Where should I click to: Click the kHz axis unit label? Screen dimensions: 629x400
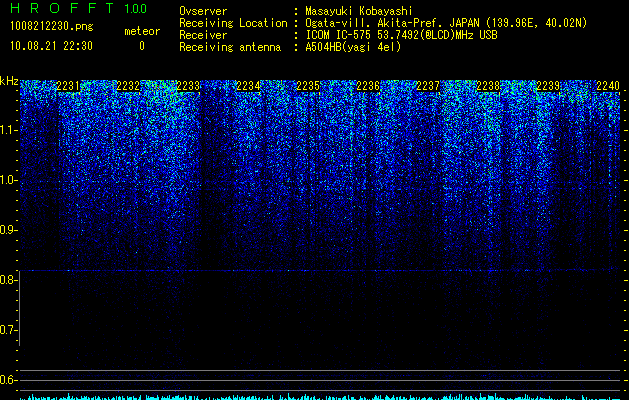coord(9,81)
